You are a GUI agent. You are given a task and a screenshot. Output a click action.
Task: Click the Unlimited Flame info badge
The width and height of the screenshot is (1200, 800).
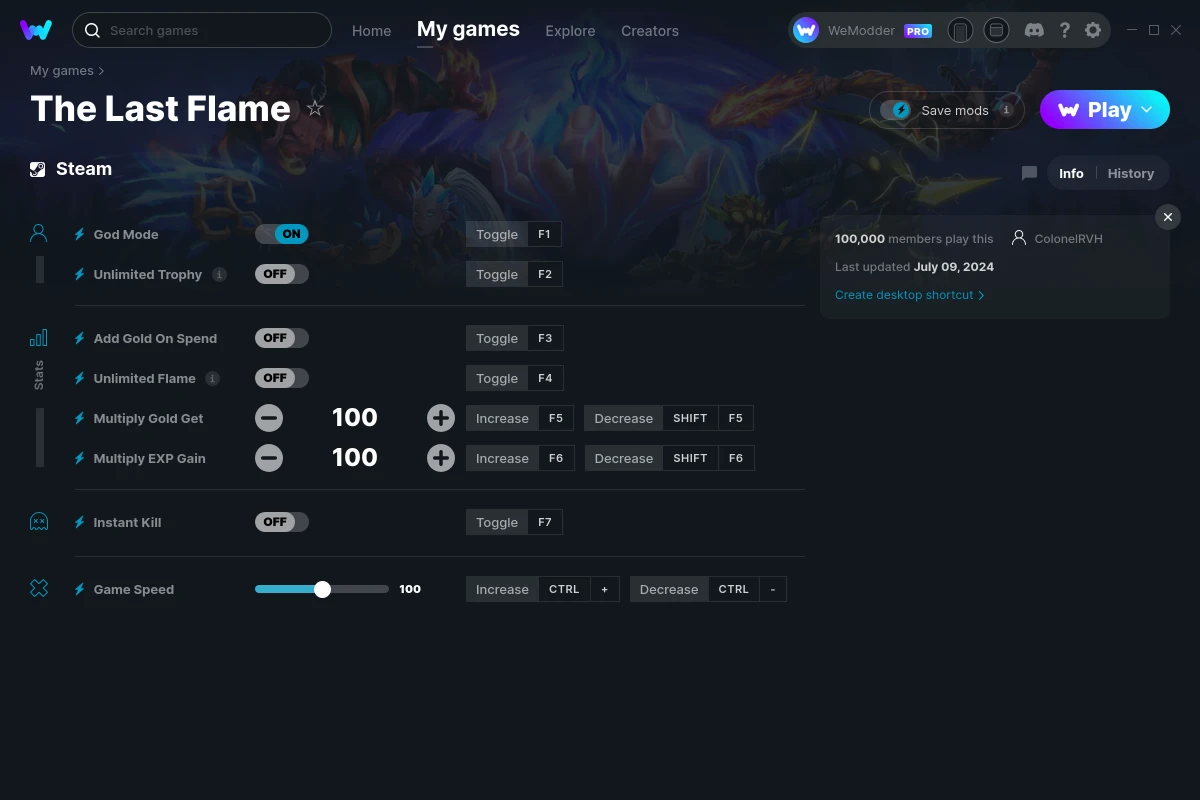pyautogui.click(x=211, y=378)
